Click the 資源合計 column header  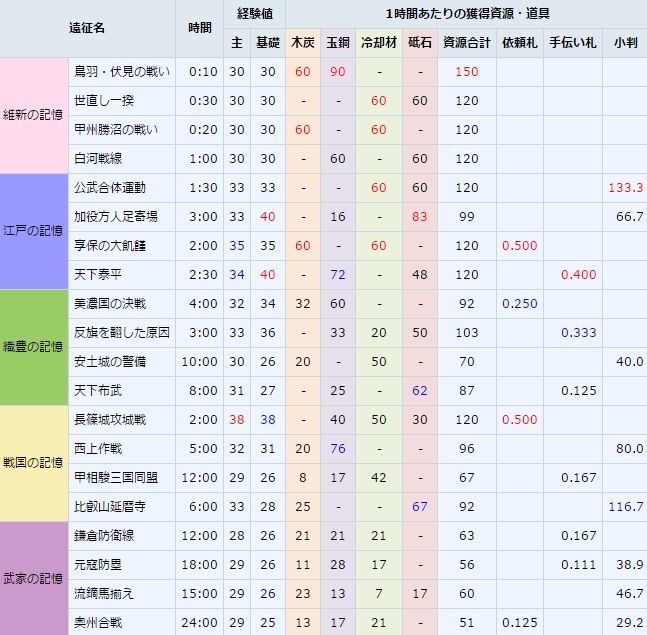coord(467,42)
